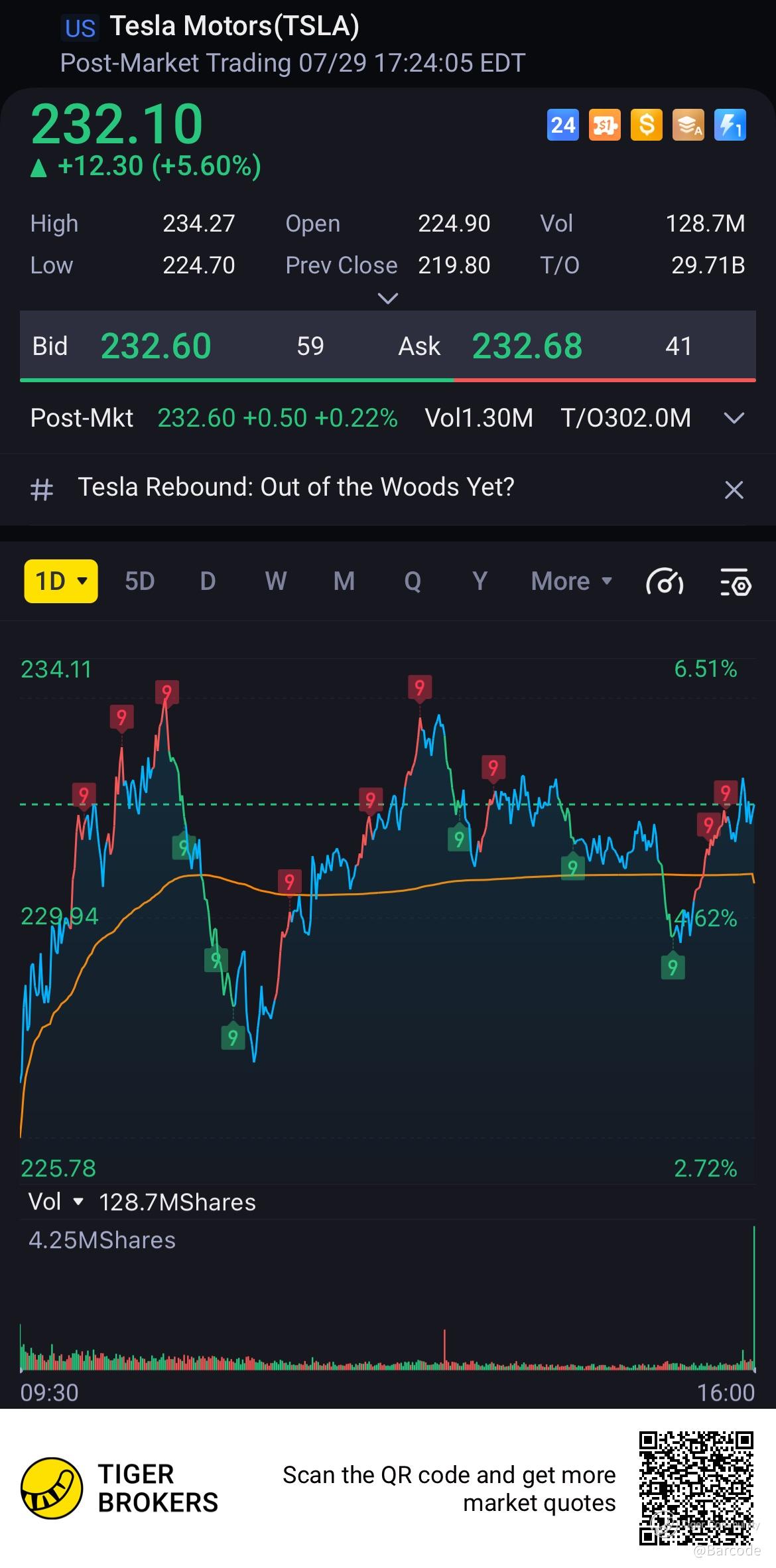Tap the yellow dollar sign badge
The height and width of the screenshot is (1568, 776).
pyautogui.click(x=647, y=125)
